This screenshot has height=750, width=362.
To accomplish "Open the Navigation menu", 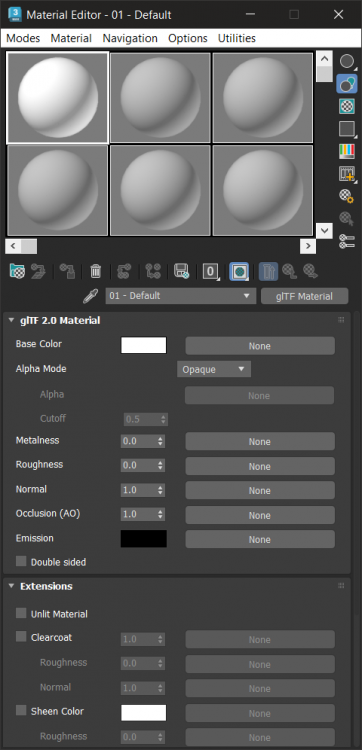I will click(130, 38).
